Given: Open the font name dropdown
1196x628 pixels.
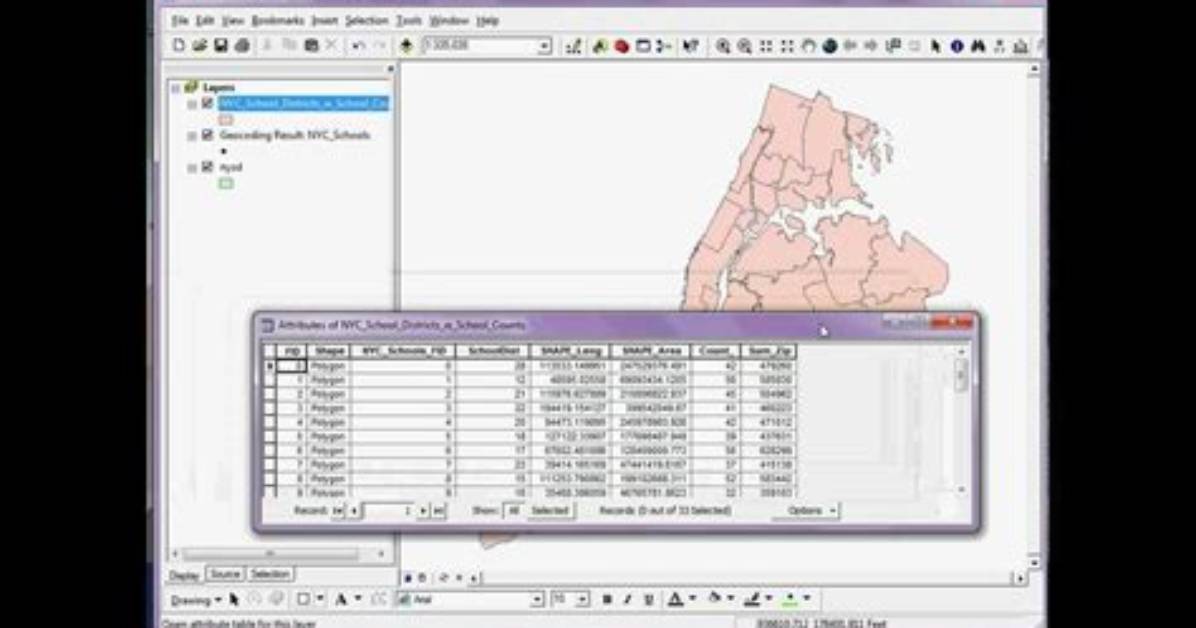Looking at the screenshot, I should 537,600.
